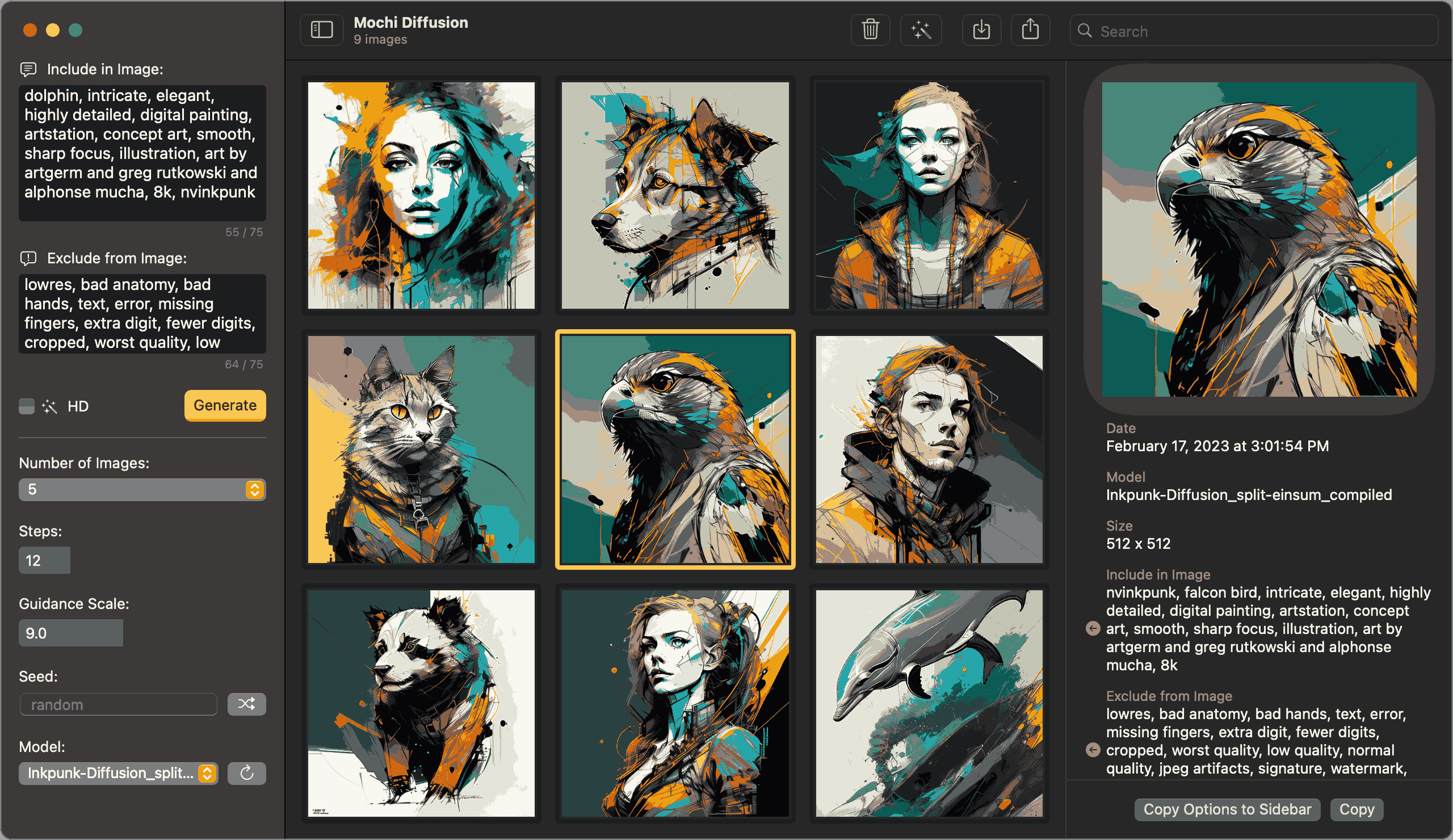Open the Number of Images dropdown

142,489
